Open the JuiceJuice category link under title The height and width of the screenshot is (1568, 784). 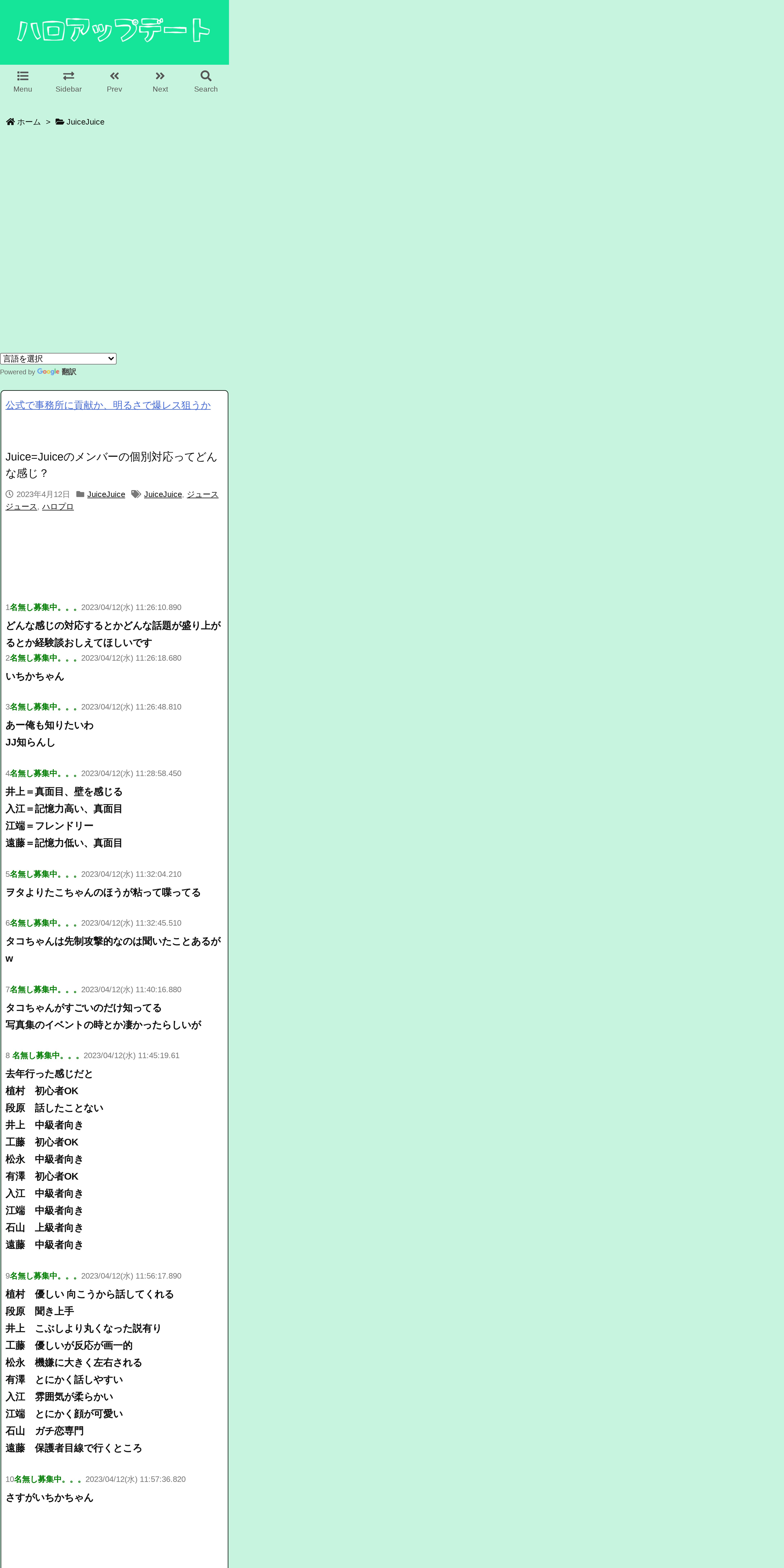coord(106,494)
